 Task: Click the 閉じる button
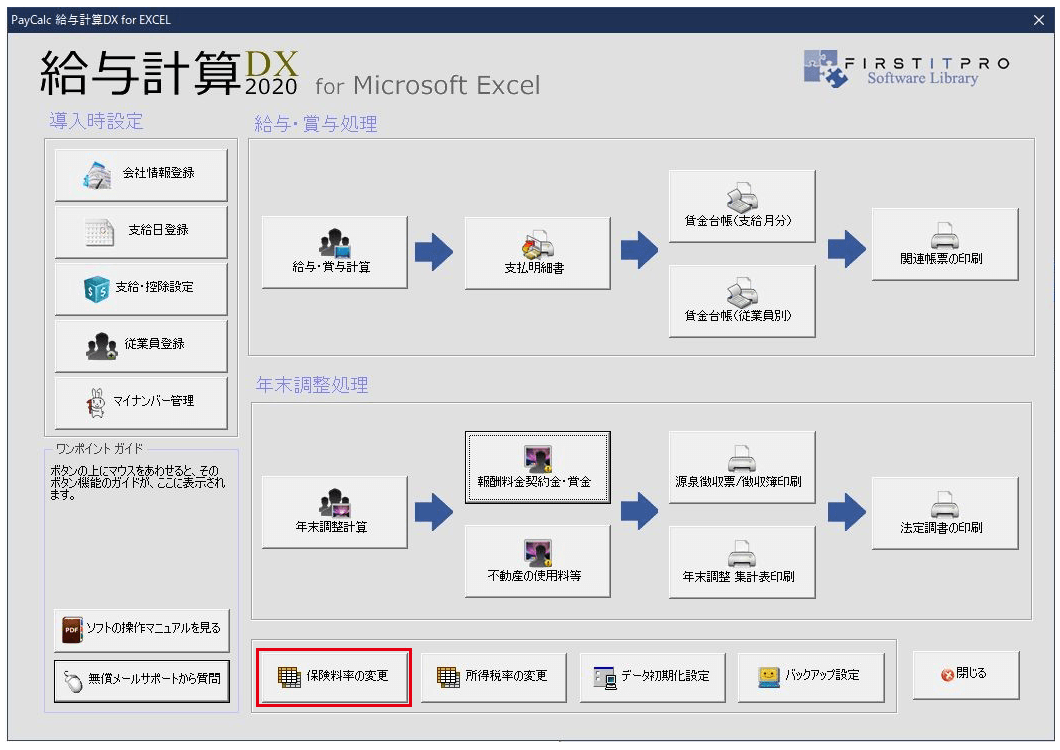[965, 675]
